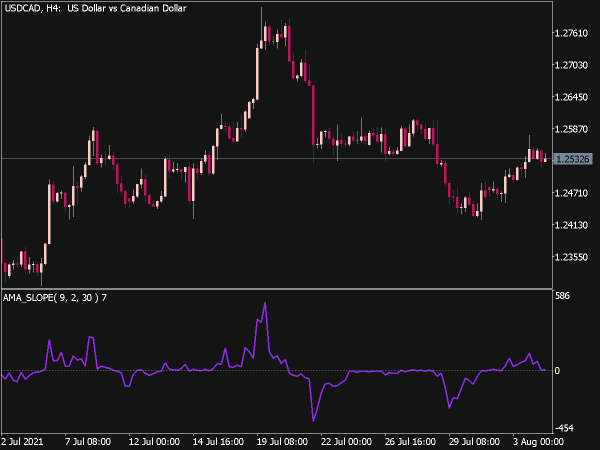This screenshot has height=450, width=600.
Task: Click the 26 Jul 16:00 time label
Action: [410, 442]
